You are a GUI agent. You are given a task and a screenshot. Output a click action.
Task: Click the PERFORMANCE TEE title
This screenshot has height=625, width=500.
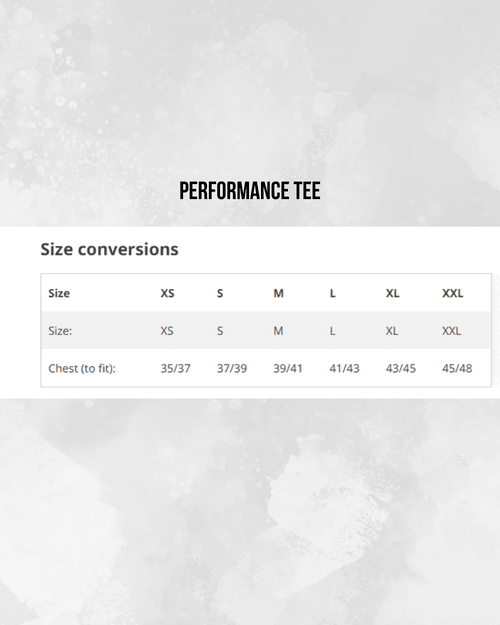(250, 191)
